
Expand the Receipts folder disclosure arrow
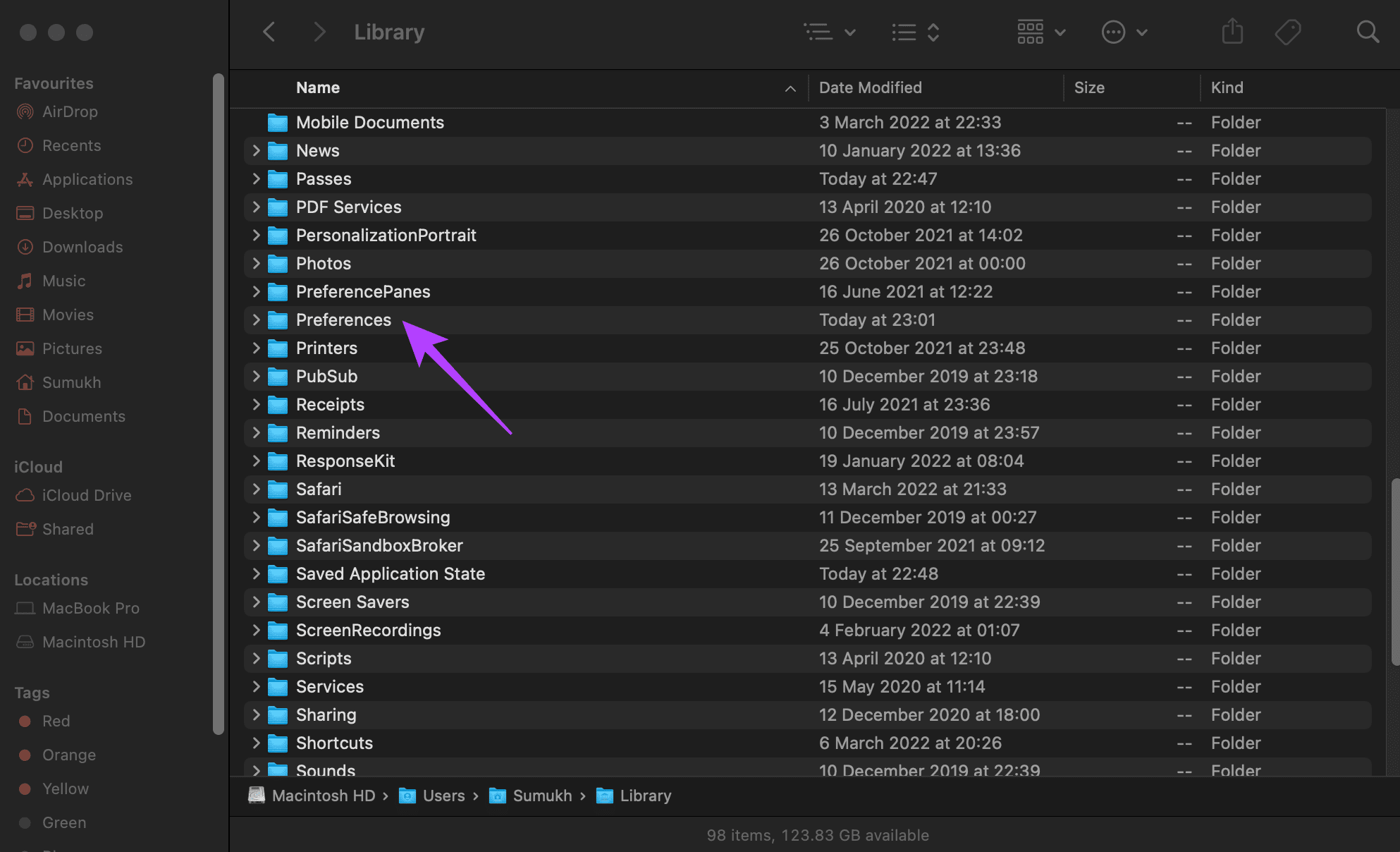256,404
